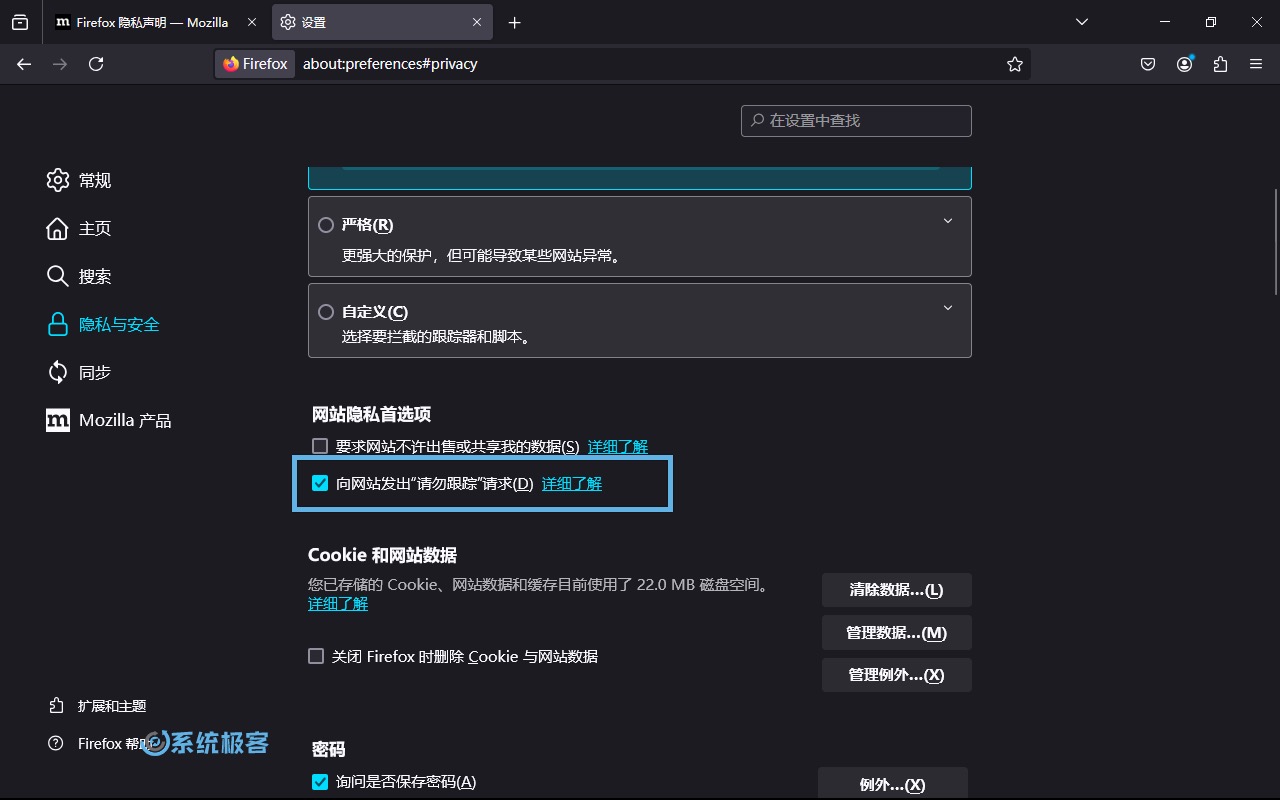The image size is (1280, 800).
Task: Go back with the back arrow
Action: click(24, 64)
